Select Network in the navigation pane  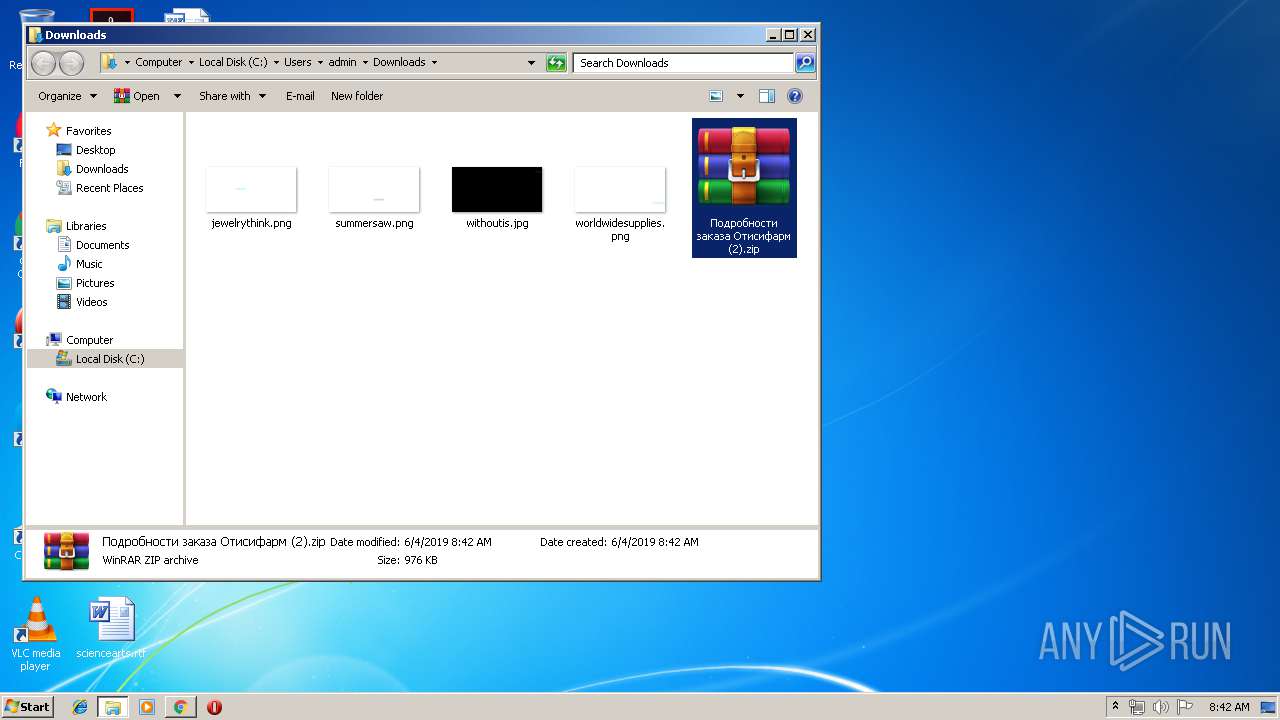point(86,397)
